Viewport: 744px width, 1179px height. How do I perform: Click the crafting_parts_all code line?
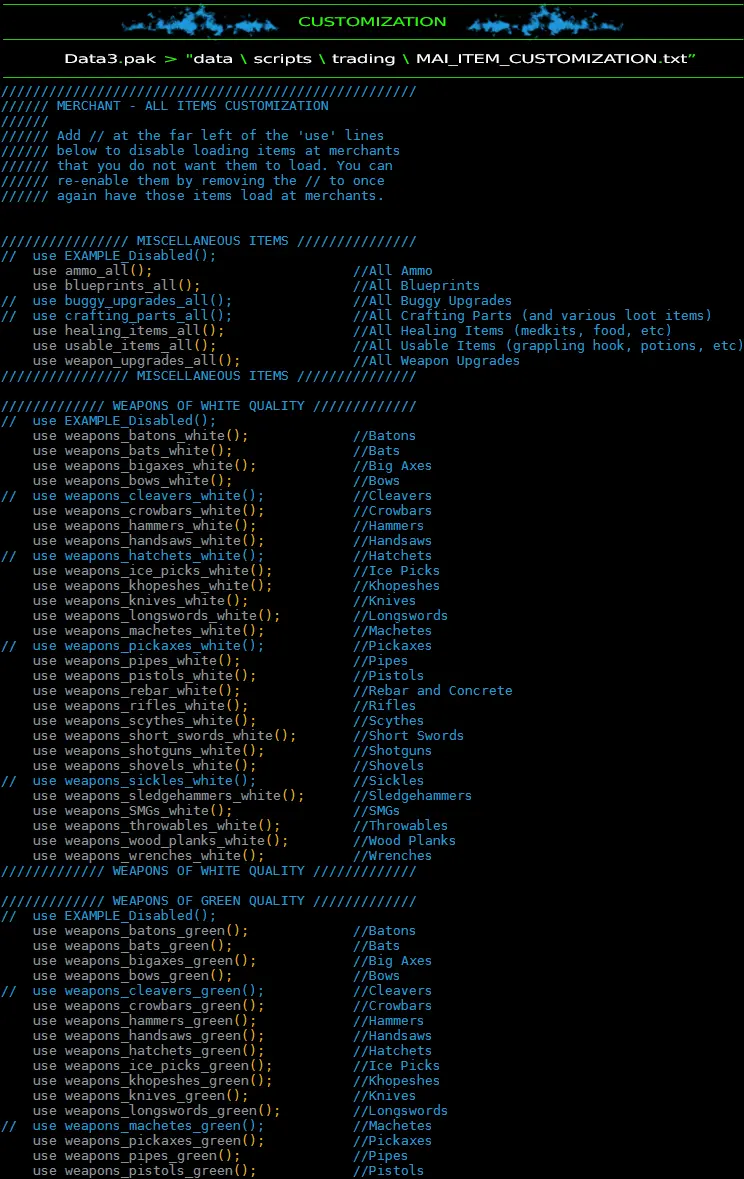click(x=132, y=315)
